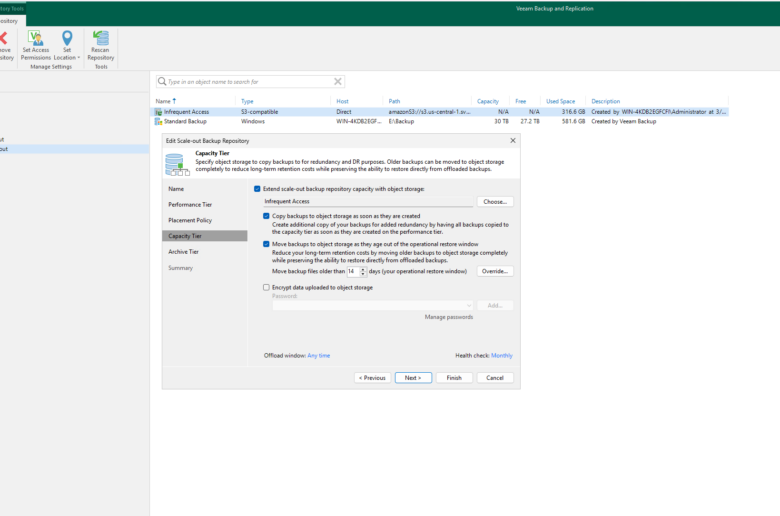This screenshot has width=780, height=516.
Task: Select the Capacity Tier step
Action: tap(204, 236)
